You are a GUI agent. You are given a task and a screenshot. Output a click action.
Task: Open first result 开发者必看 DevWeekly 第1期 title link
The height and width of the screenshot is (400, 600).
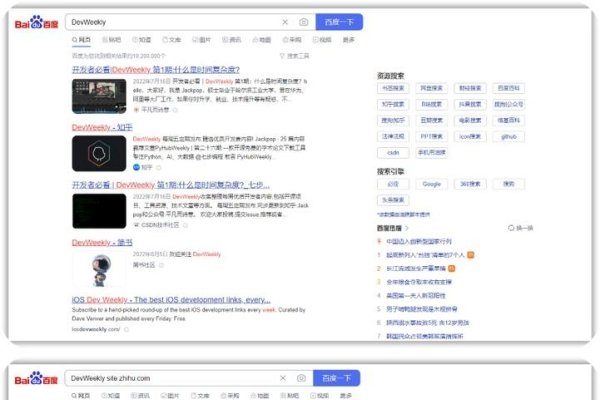click(x=156, y=70)
